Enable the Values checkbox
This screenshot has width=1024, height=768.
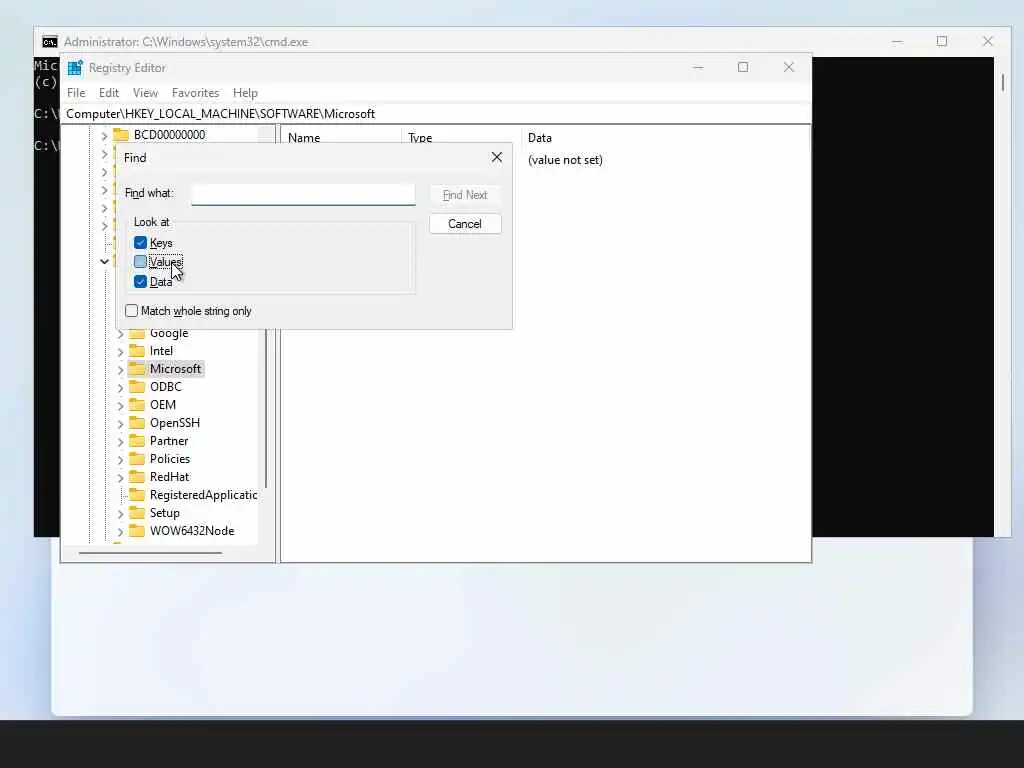[x=140, y=262]
